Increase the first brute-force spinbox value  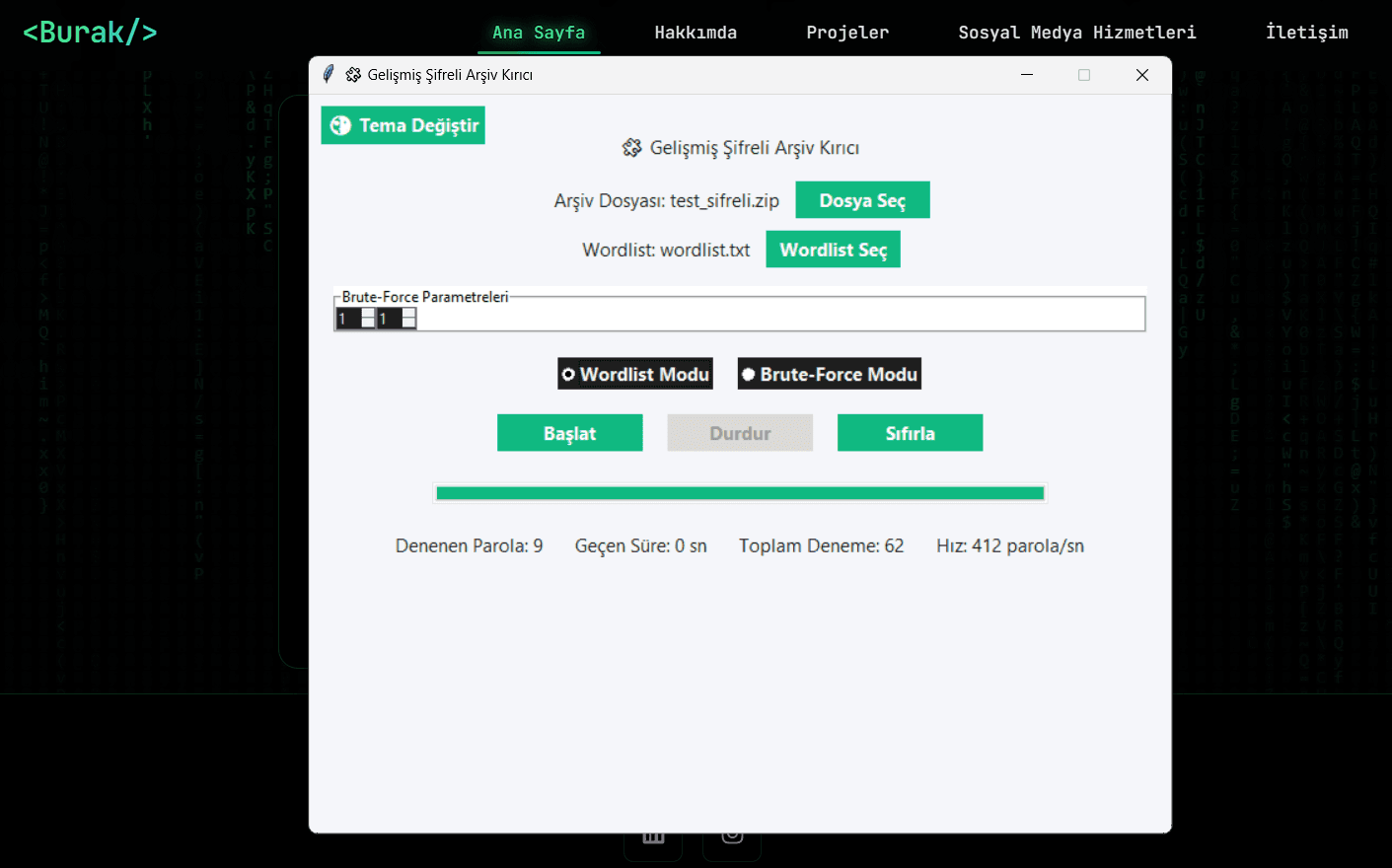pyautogui.click(x=368, y=313)
